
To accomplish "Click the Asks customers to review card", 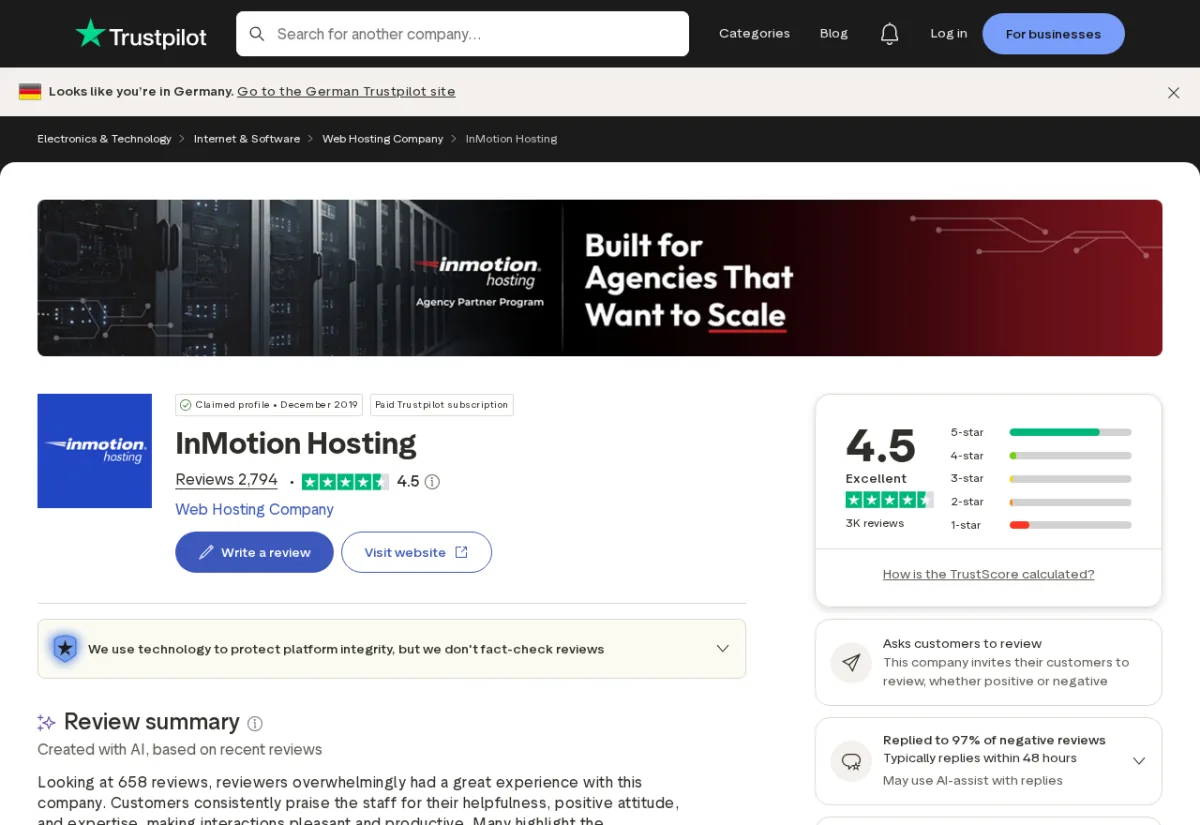I will [x=988, y=663].
